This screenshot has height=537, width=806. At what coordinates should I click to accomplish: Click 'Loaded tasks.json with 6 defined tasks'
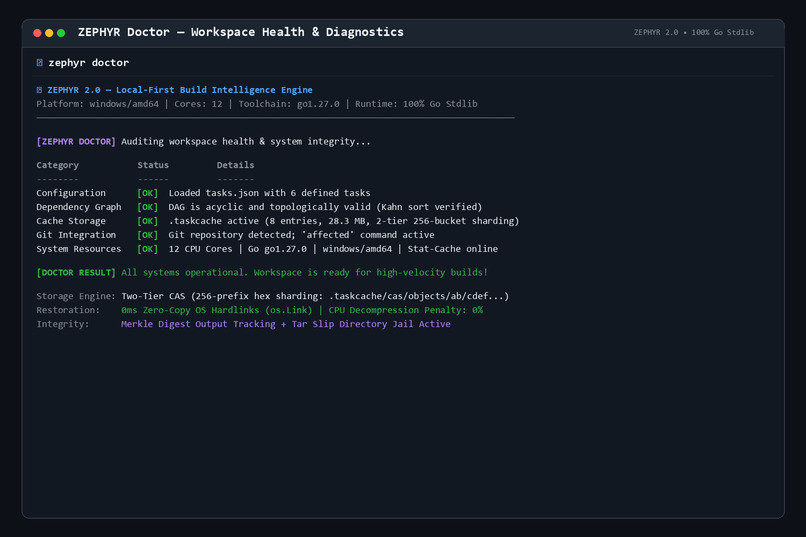269,193
